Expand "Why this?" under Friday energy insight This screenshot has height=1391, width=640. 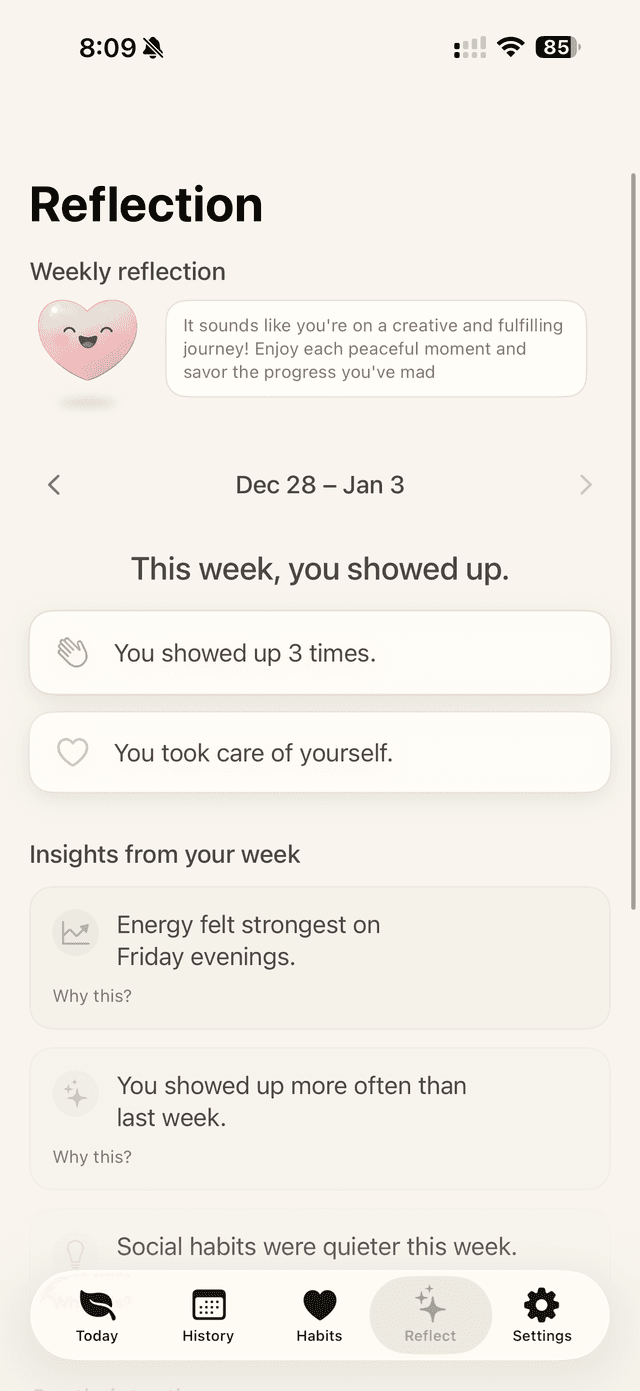tap(92, 996)
